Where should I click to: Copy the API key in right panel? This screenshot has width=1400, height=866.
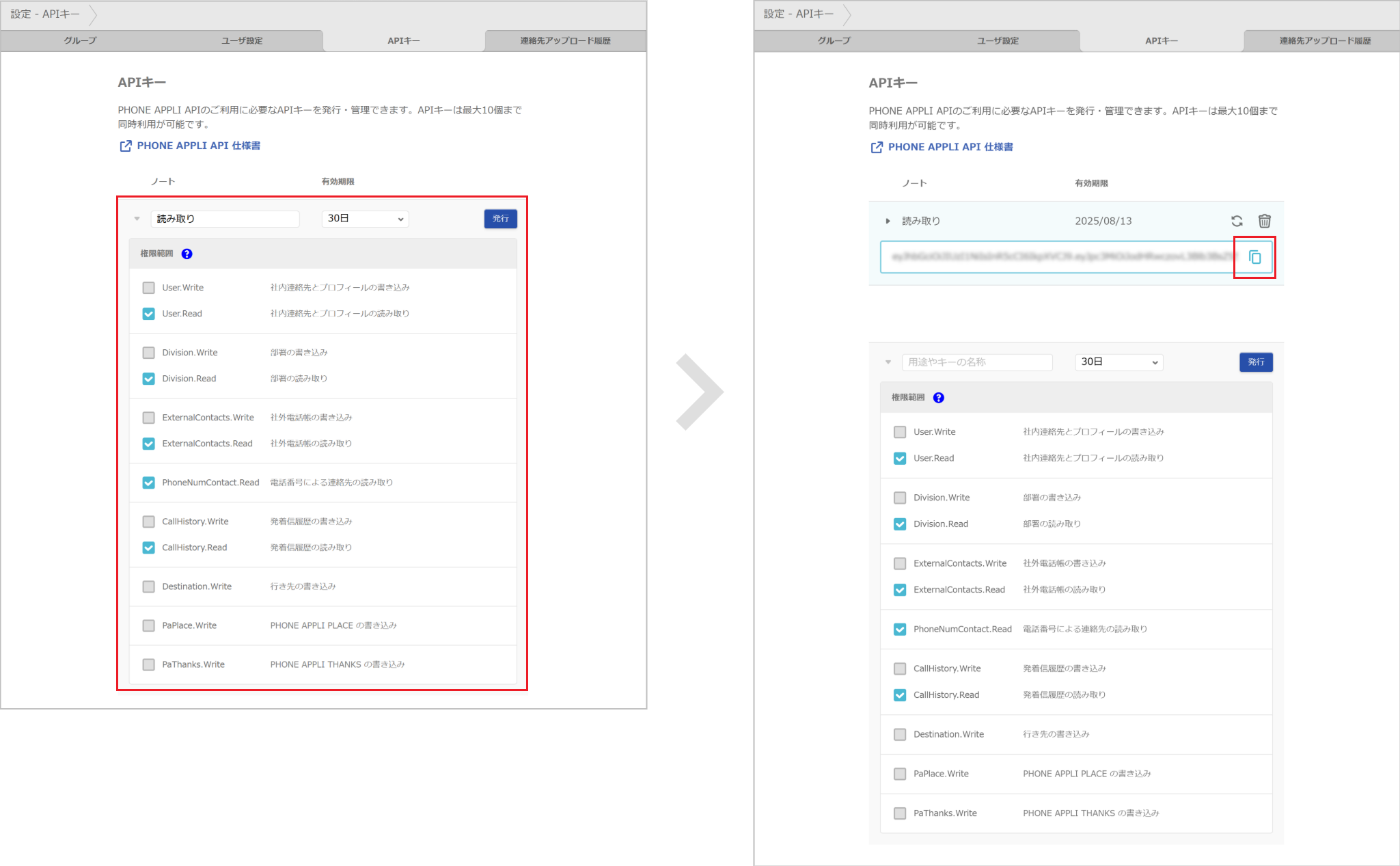pos(1254,257)
